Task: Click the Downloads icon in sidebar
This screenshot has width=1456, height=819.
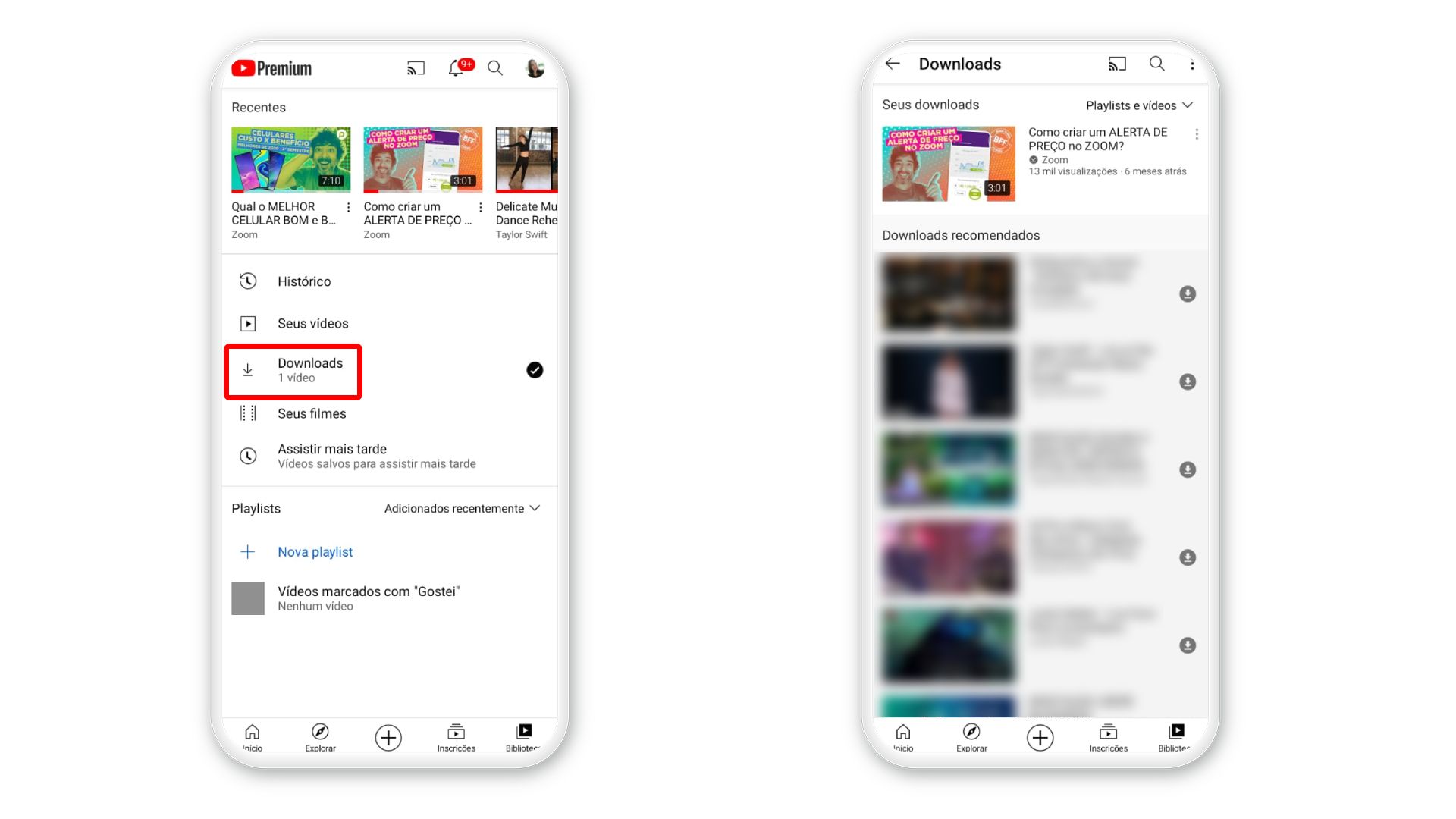Action: [x=247, y=369]
